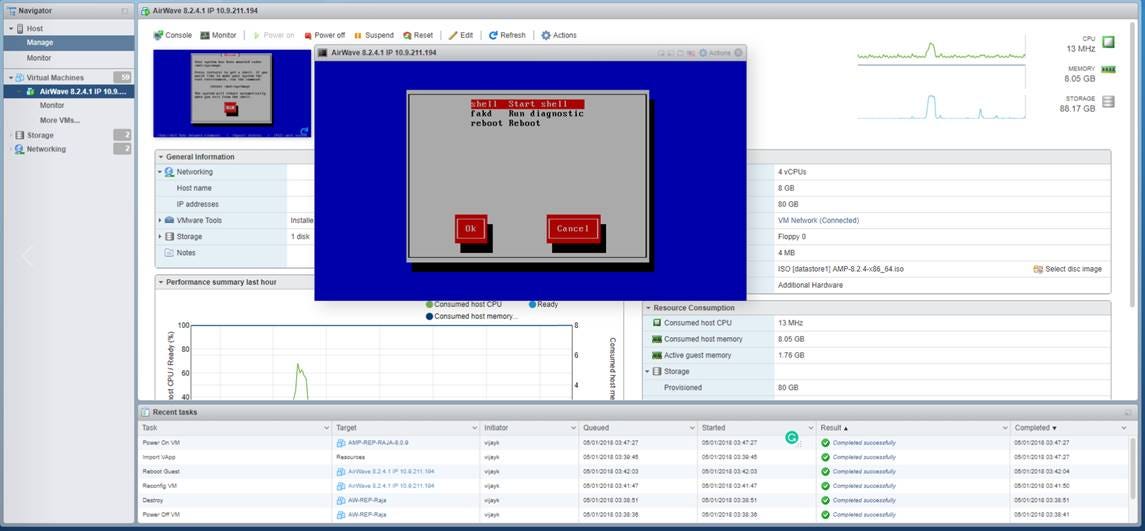1145x531 pixels.
Task: Suspend the virtual machine
Action: (373, 35)
